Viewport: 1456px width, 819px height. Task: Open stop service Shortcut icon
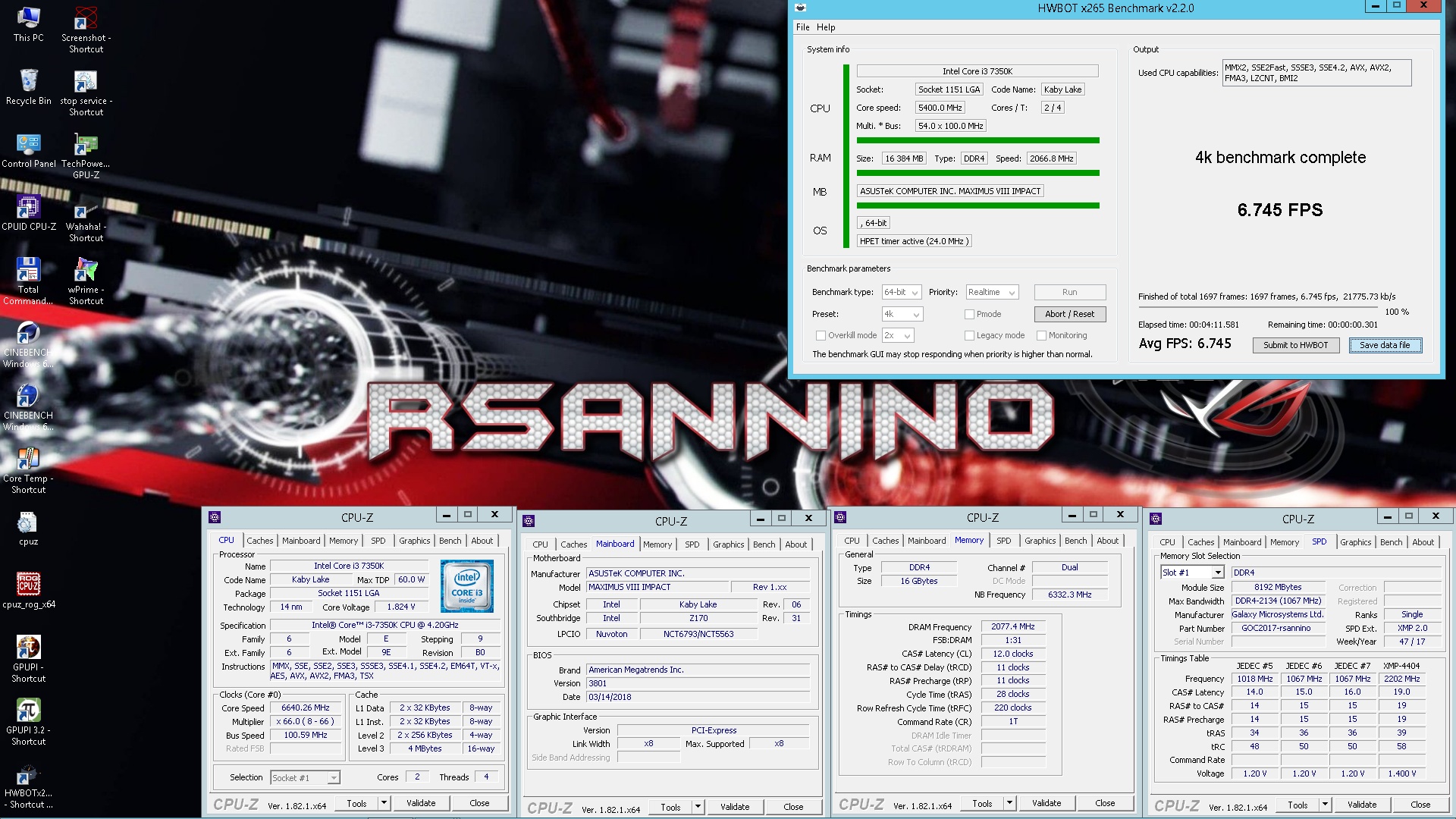coord(86,93)
